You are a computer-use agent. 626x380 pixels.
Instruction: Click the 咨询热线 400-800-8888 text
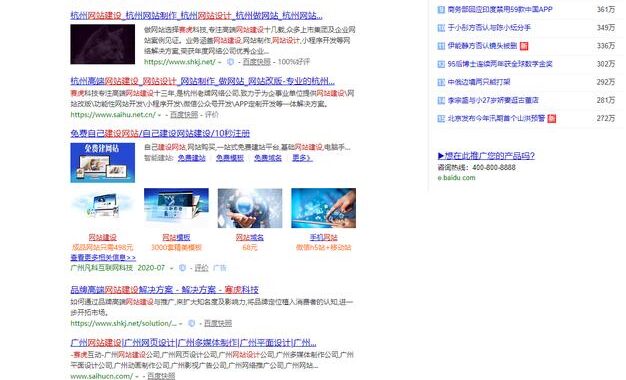pyautogui.click(x=476, y=167)
